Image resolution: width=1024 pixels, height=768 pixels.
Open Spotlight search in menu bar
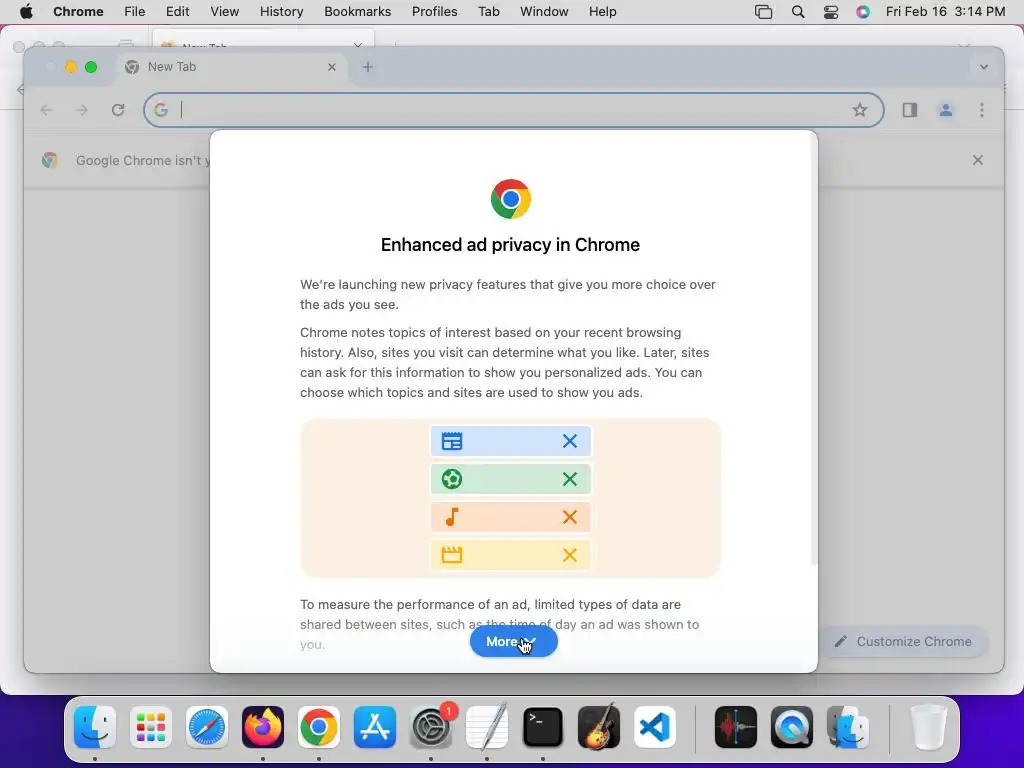pos(797,12)
